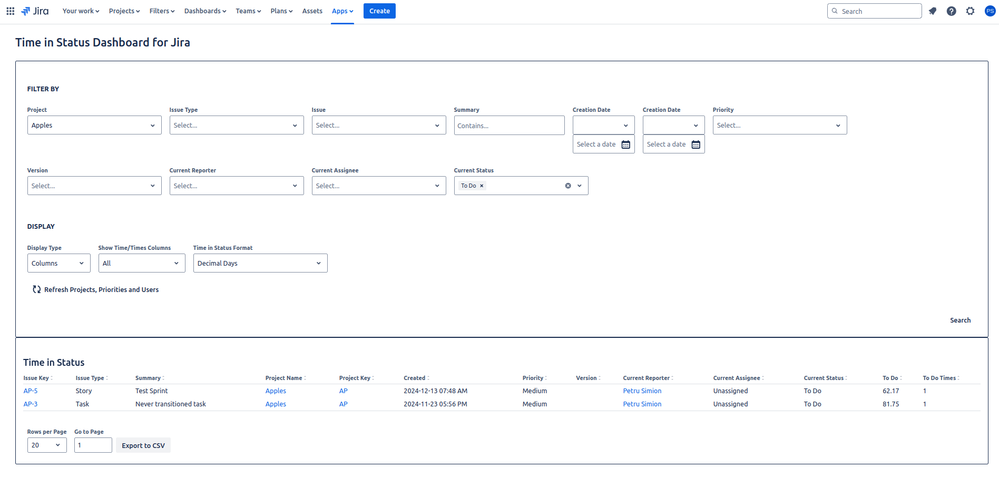Sort by Current Assignee column
This screenshot has height=485, width=999.
738,378
